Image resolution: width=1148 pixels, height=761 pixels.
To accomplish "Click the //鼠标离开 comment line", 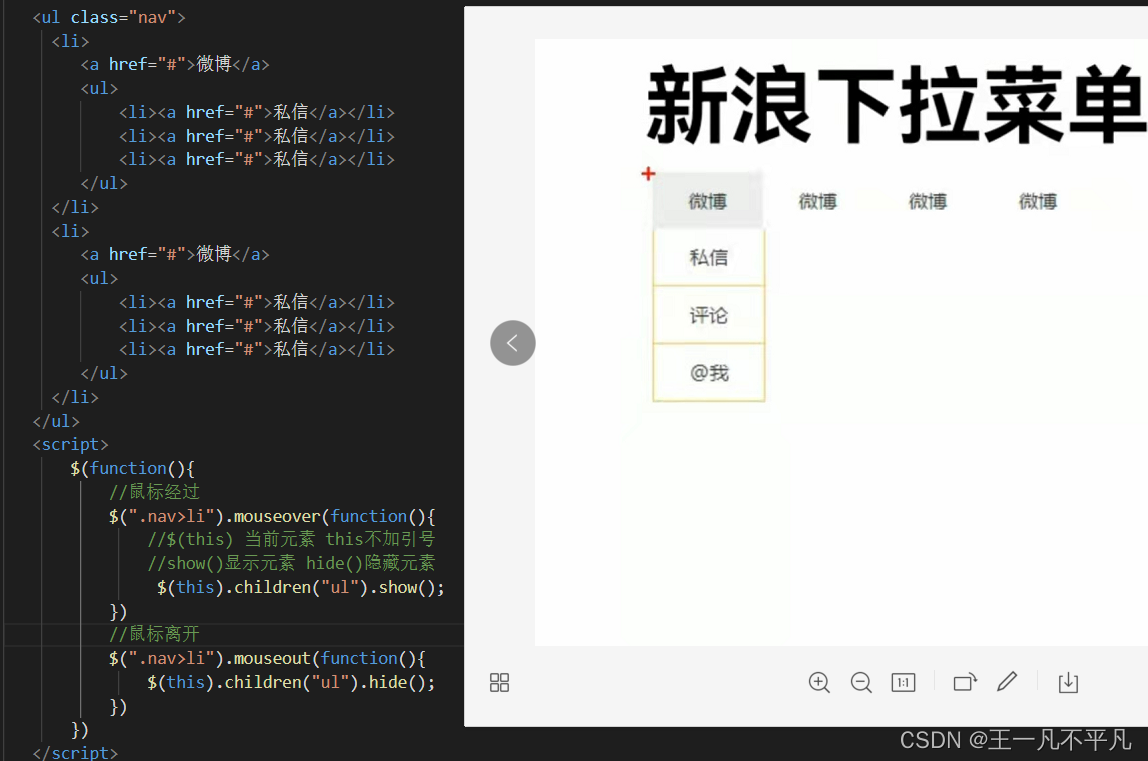I will click(x=154, y=634).
